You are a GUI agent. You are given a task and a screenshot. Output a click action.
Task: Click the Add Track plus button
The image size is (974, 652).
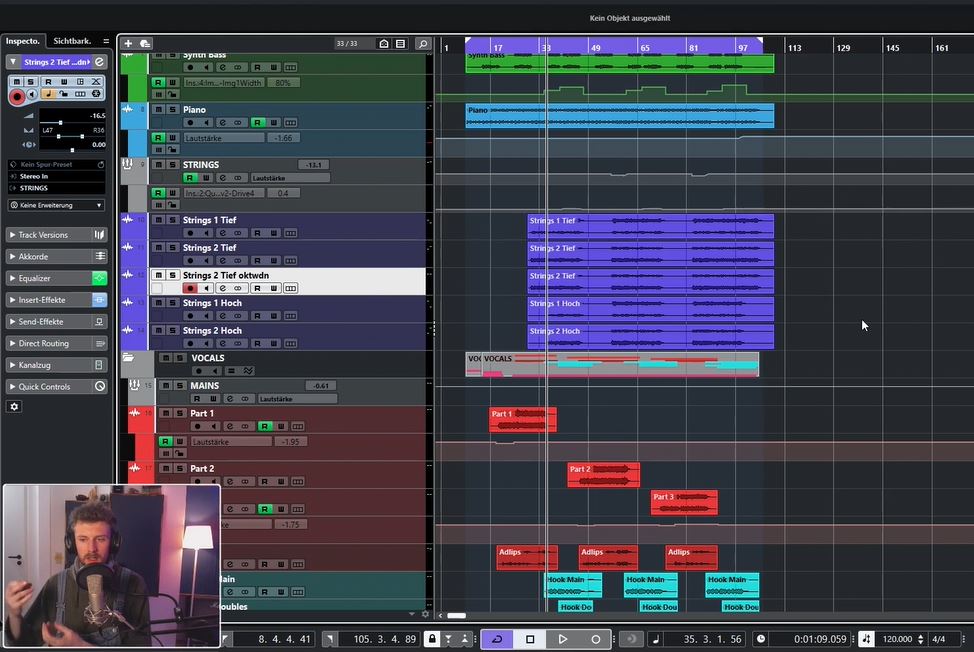128,43
